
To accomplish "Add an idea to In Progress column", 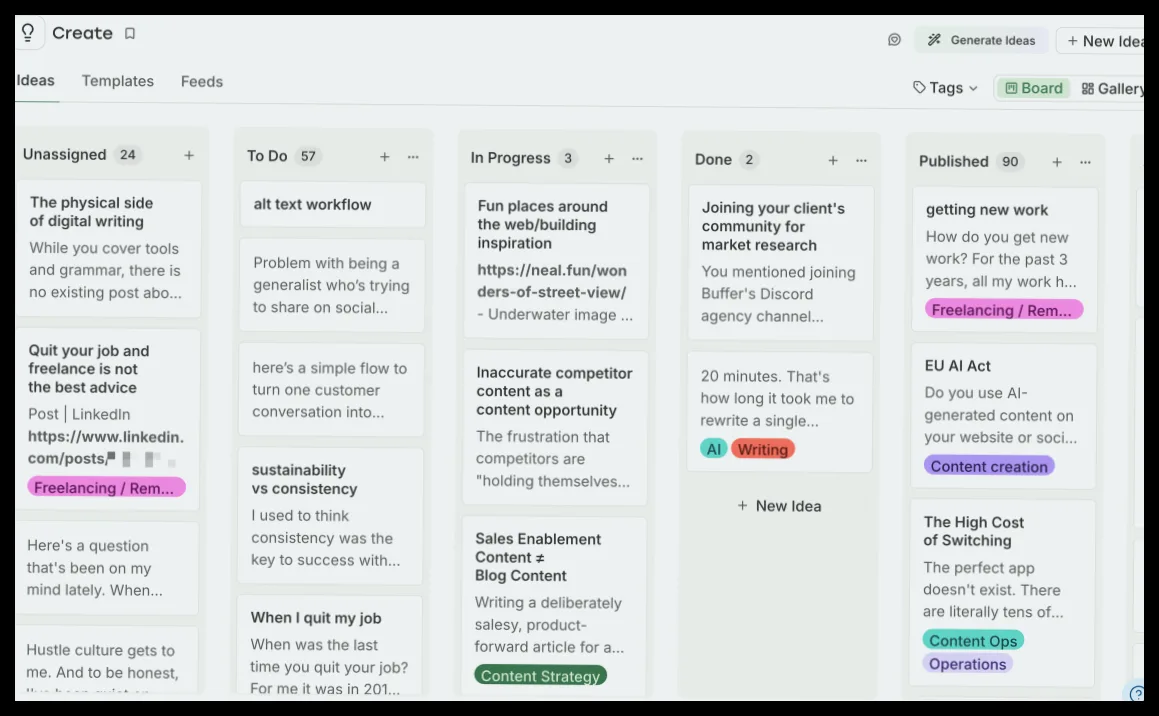I will (x=609, y=158).
